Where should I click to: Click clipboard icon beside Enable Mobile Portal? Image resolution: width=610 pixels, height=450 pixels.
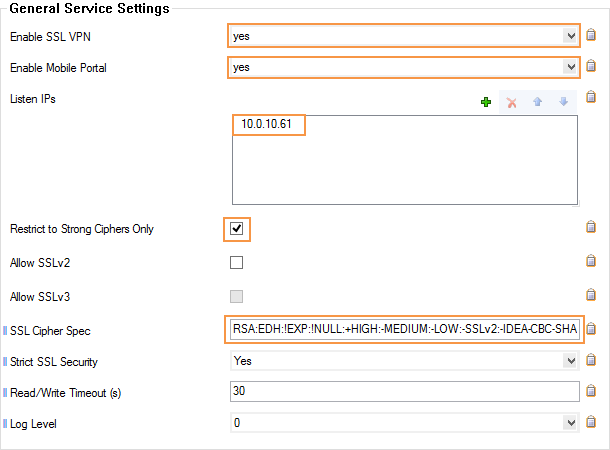click(591, 66)
